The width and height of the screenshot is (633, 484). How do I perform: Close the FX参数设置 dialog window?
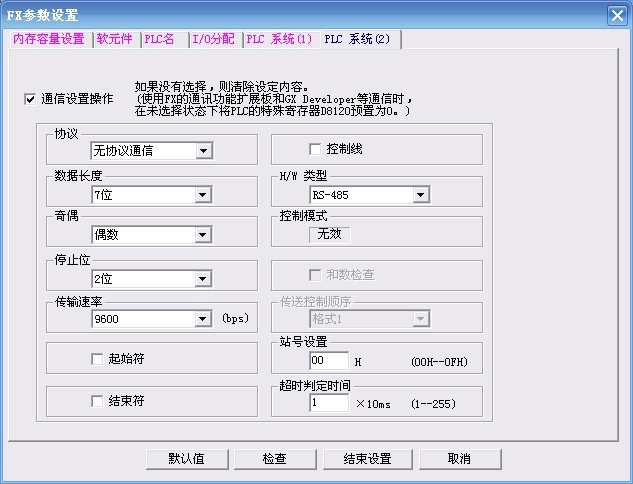click(617, 15)
